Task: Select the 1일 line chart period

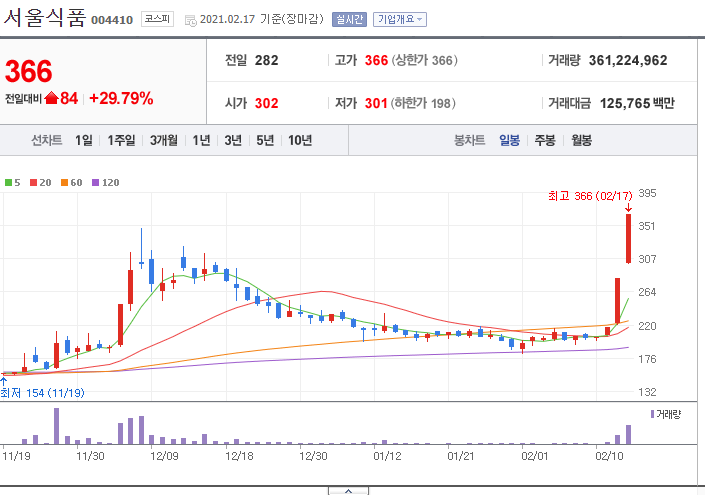Action: (84, 140)
